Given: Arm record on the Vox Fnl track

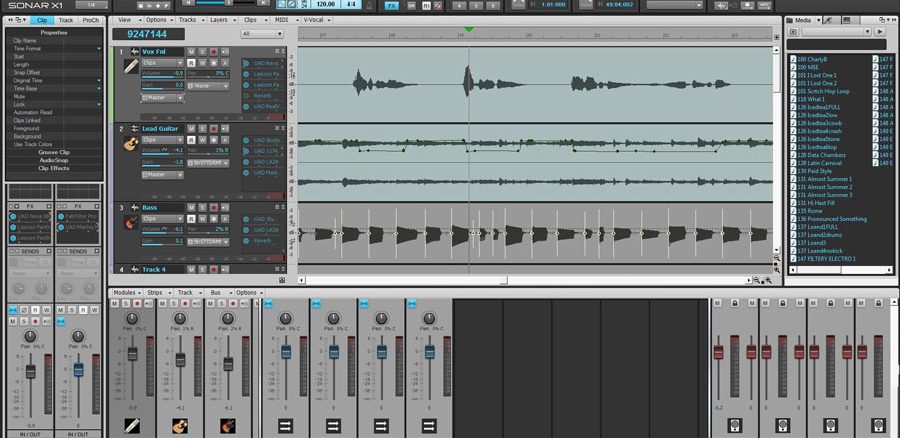Looking at the screenshot, I should [213, 51].
